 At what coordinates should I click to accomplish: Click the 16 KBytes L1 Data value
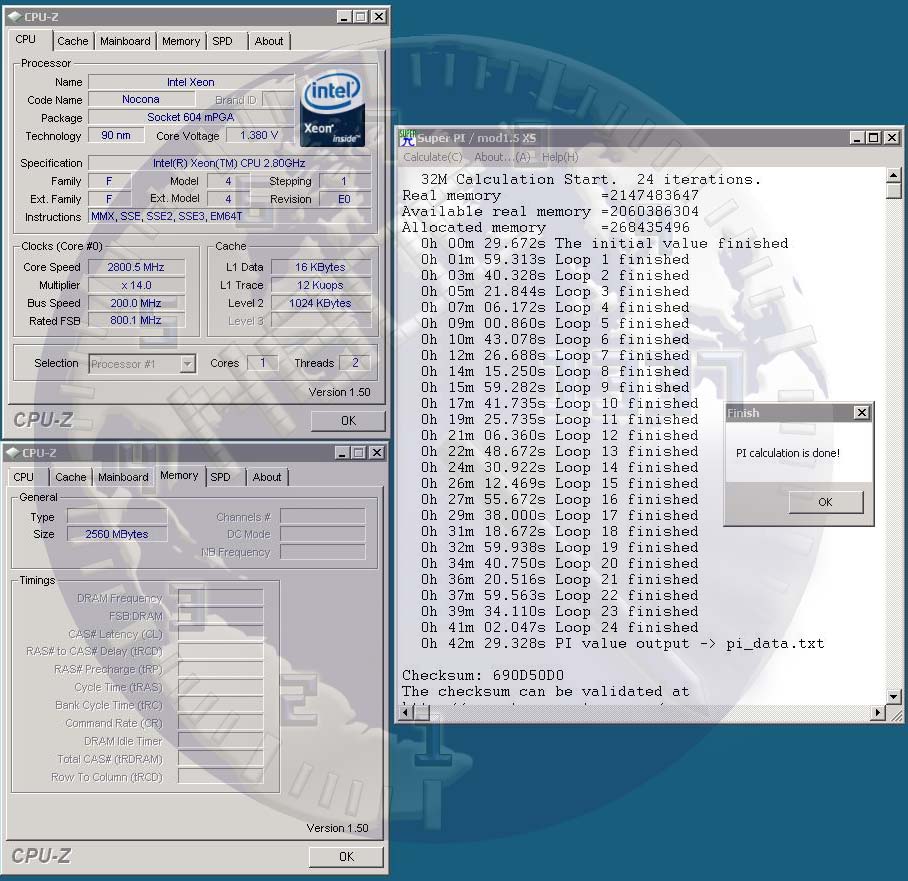click(x=320, y=267)
